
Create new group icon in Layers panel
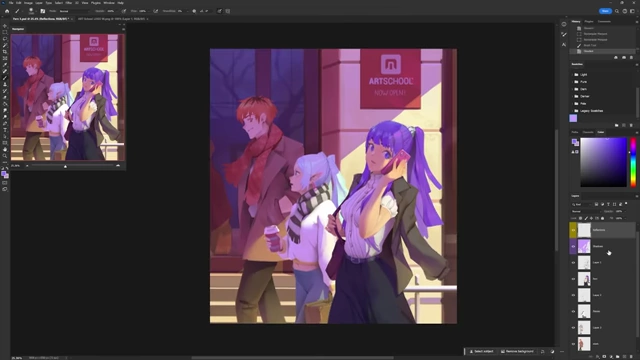pyautogui.click(x=618, y=356)
